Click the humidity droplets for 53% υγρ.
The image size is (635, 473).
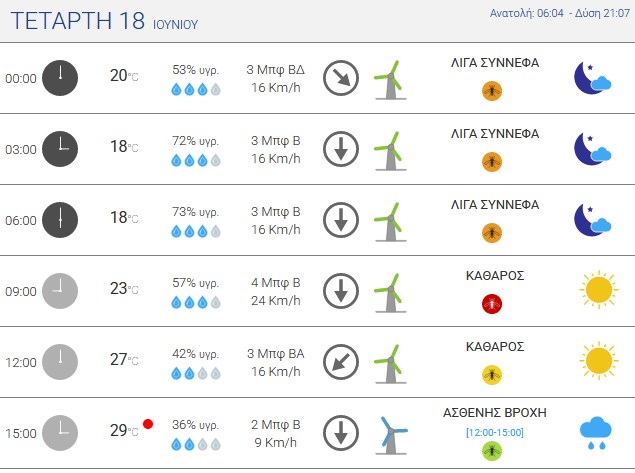(196, 89)
